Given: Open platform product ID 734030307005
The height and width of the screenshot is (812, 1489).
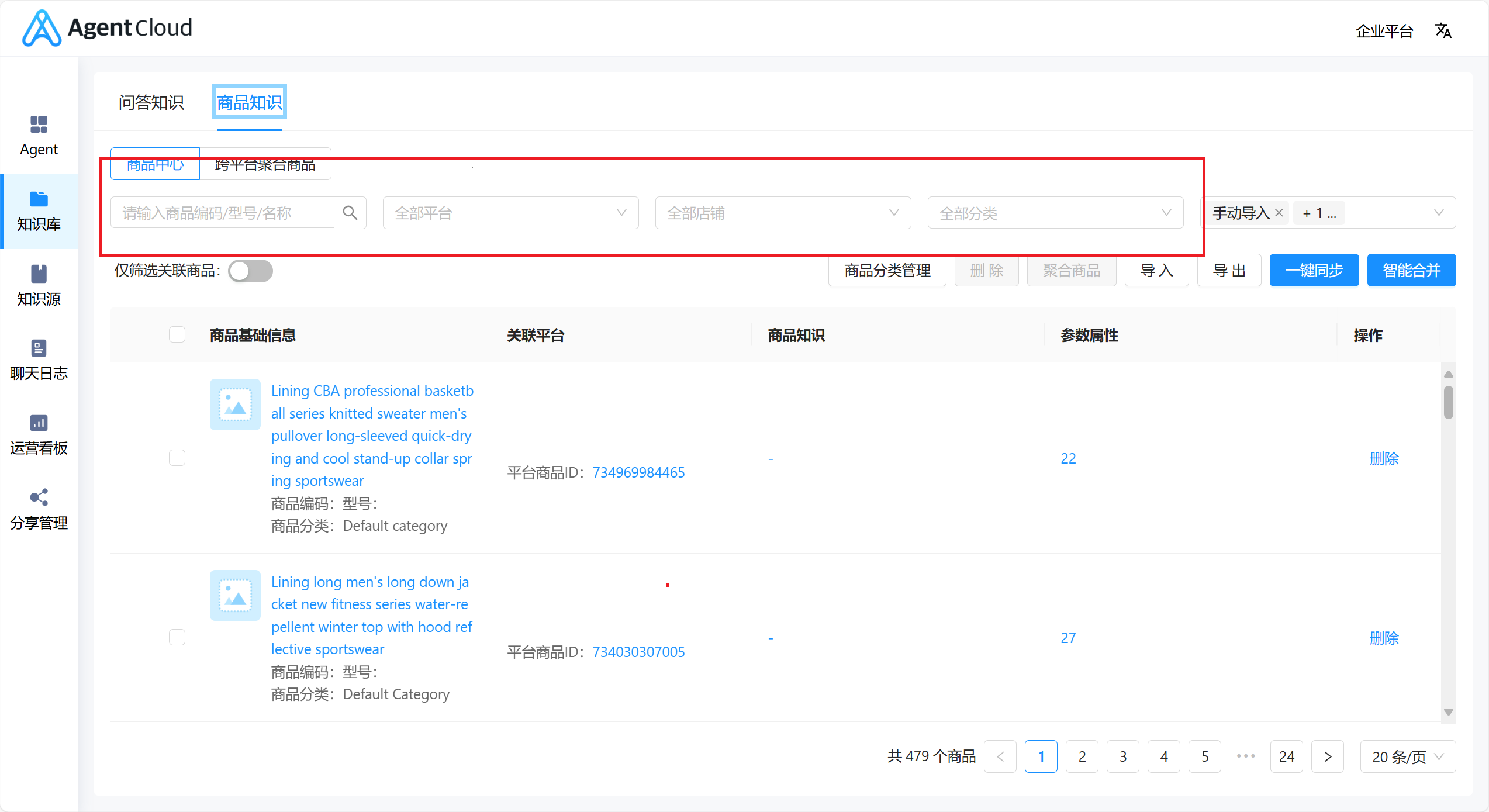Looking at the screenshot, I should (x=638, y=652).
